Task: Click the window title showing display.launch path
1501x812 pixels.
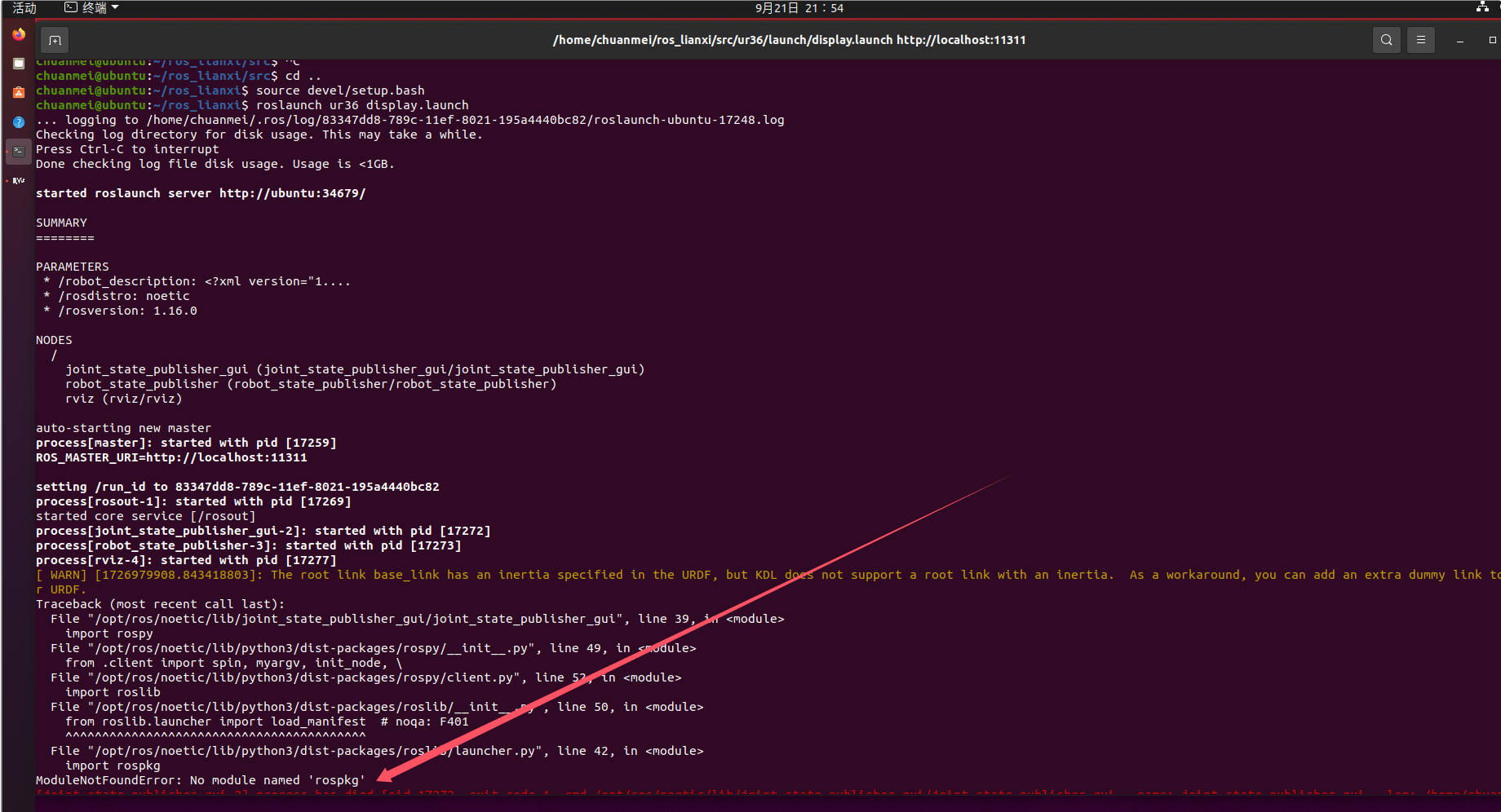Action: pos(788,39)
